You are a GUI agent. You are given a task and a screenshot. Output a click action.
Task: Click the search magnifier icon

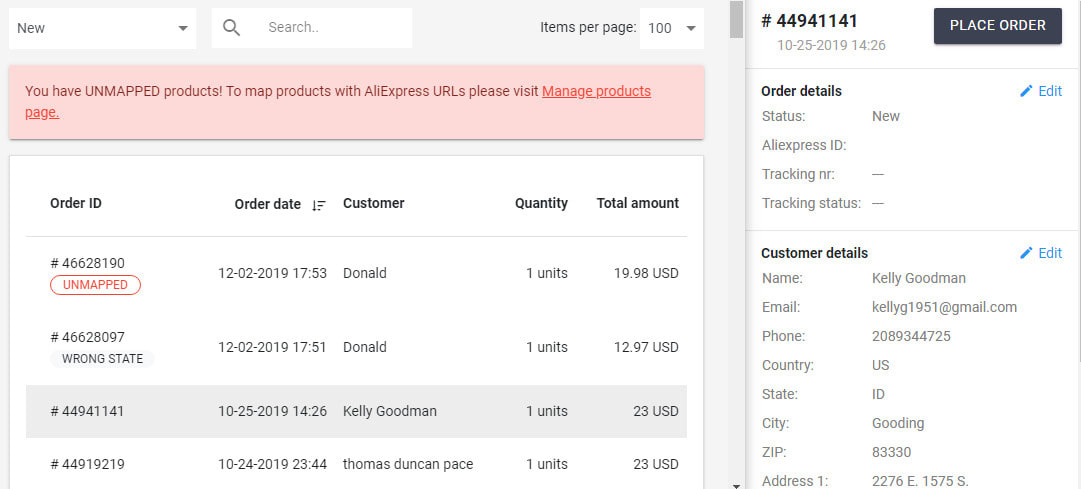coord(232,28)
